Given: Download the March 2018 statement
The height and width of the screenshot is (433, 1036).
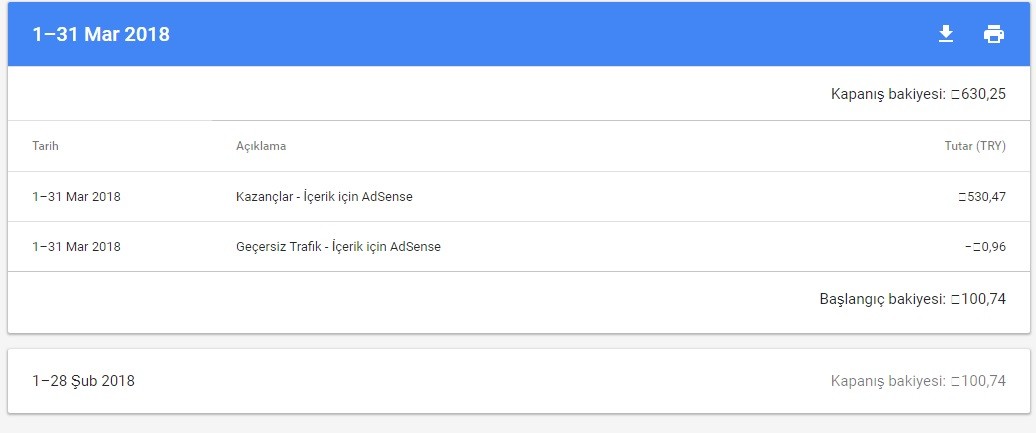Looking at the screenshot, I should [x=946, y=34].
